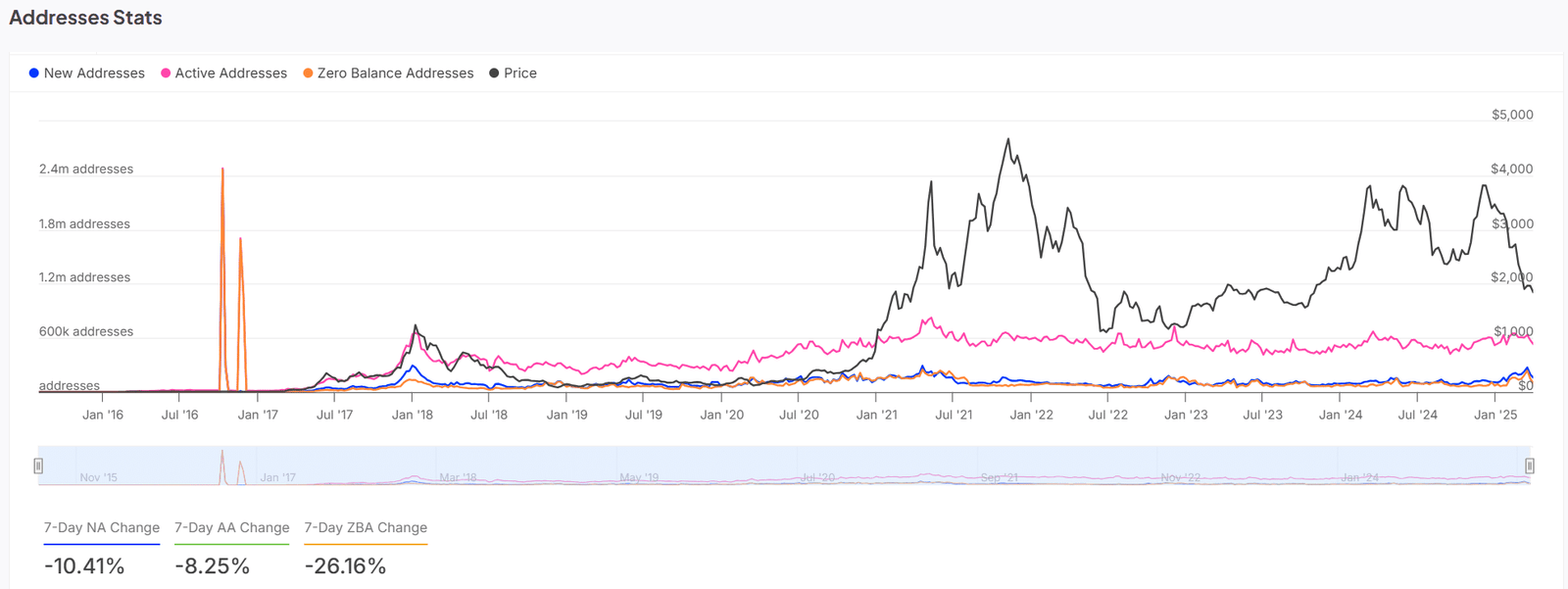Screen dimensions: 1568x589
Task: Click the left range navigator handle
Action: [x=38, y=466]
